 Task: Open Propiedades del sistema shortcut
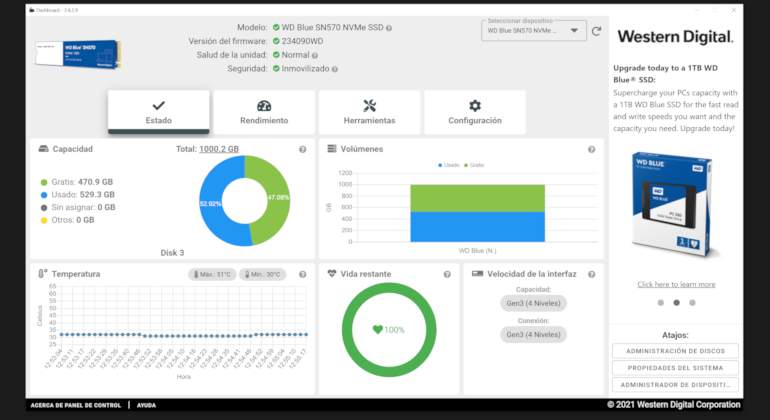pyautogui.click(x=675, y=368)
